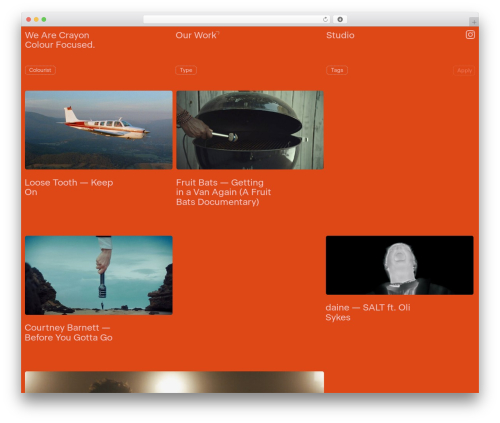Screen dimensions: 500x423
Task: Click Courtney Barnett — Before You Gotta Go title
Action: click(x=68, y=333)
